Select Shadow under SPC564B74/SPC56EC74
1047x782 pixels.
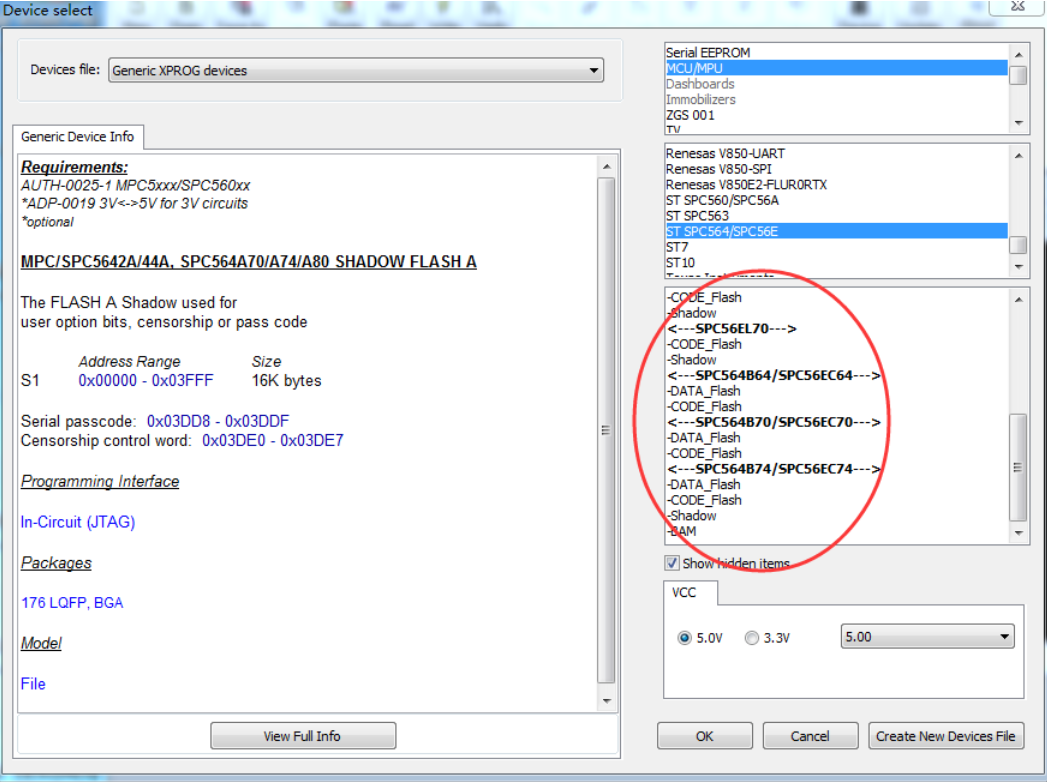pos(836,516)
